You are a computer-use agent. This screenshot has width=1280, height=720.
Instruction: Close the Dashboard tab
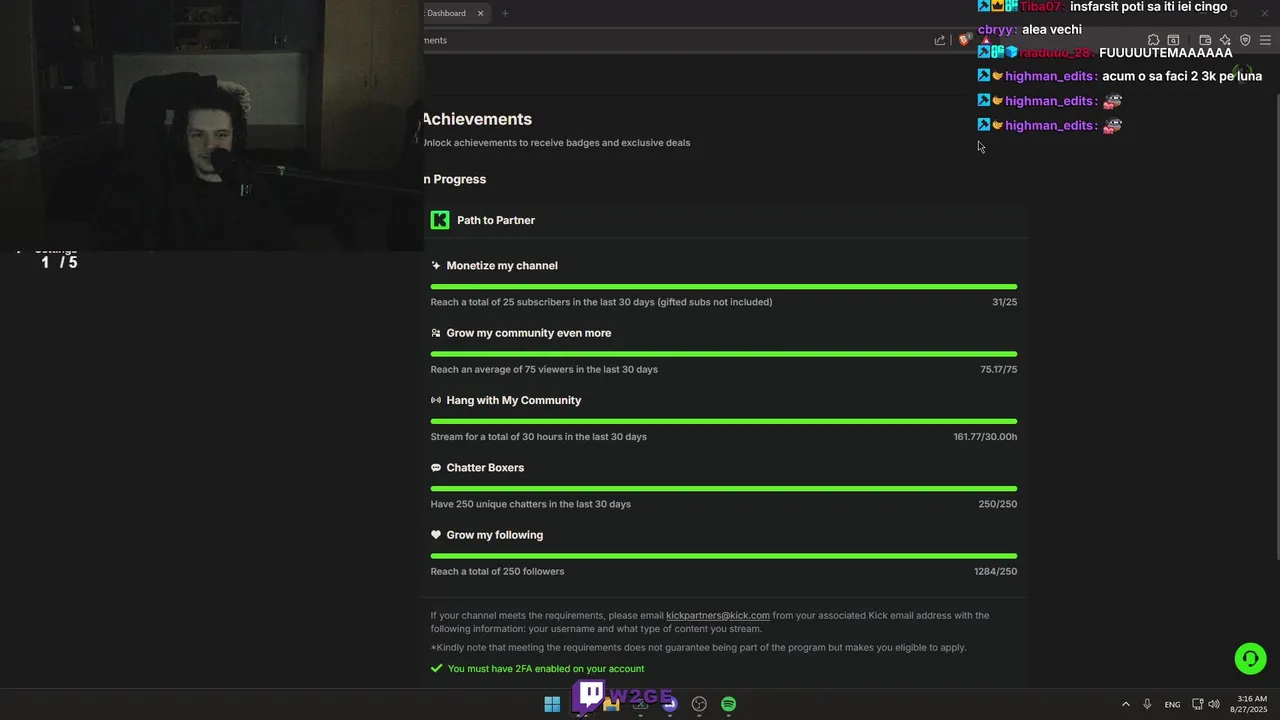pyautogui.click(x=480, y=13)
